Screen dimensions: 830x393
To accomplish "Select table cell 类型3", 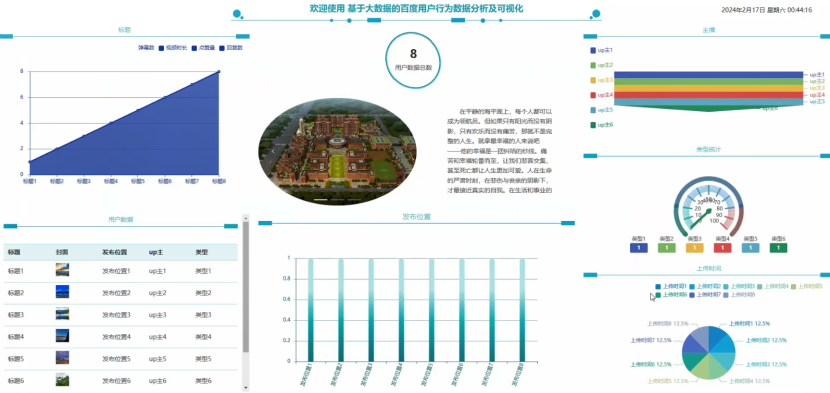I will coord(203,315).
